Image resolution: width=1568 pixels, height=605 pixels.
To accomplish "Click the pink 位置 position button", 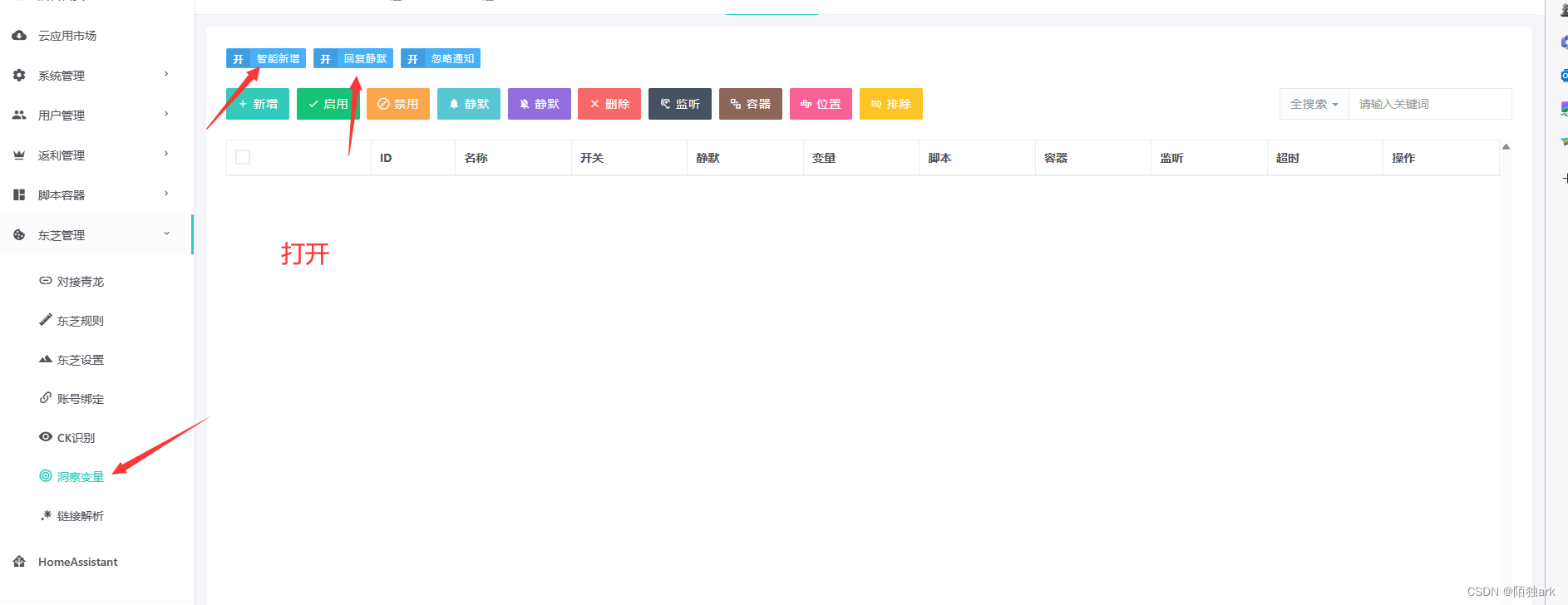I will [821, 104].
